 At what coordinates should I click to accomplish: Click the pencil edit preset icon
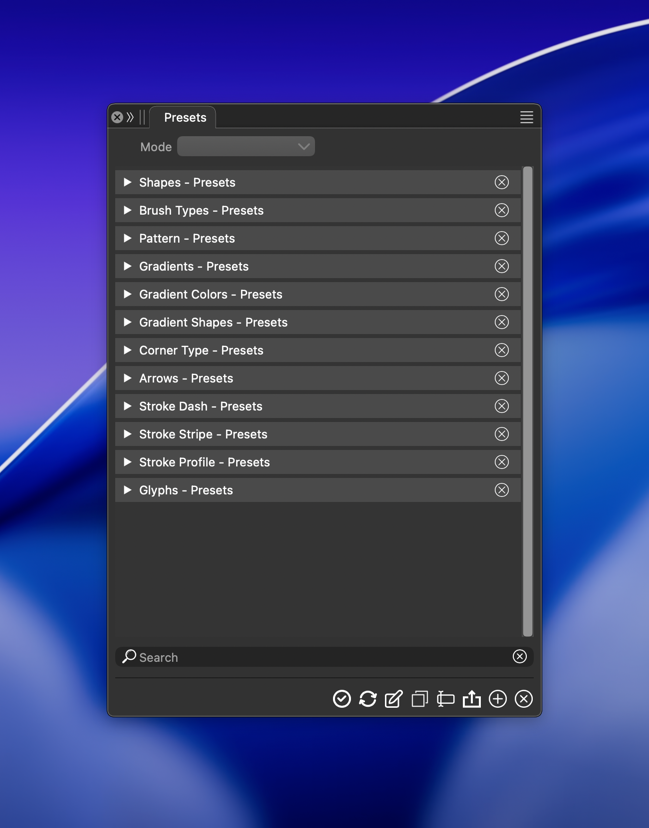tap(394, 699)
